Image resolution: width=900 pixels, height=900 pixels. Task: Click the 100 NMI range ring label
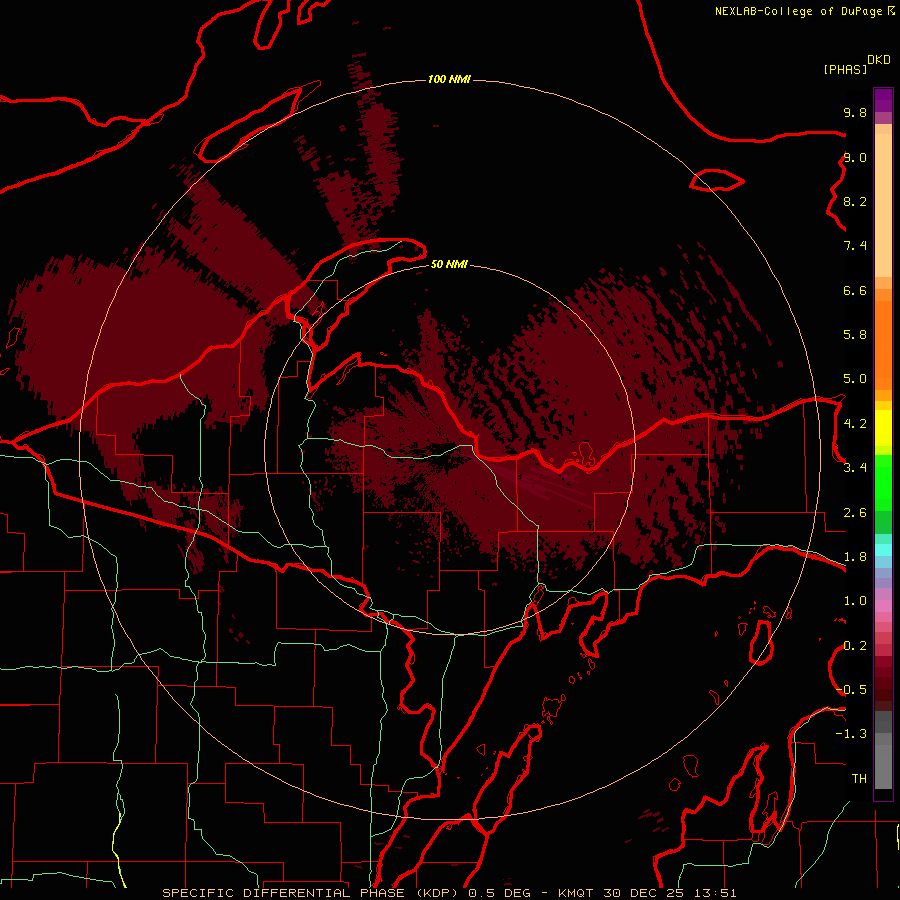[x=449, y=79]
